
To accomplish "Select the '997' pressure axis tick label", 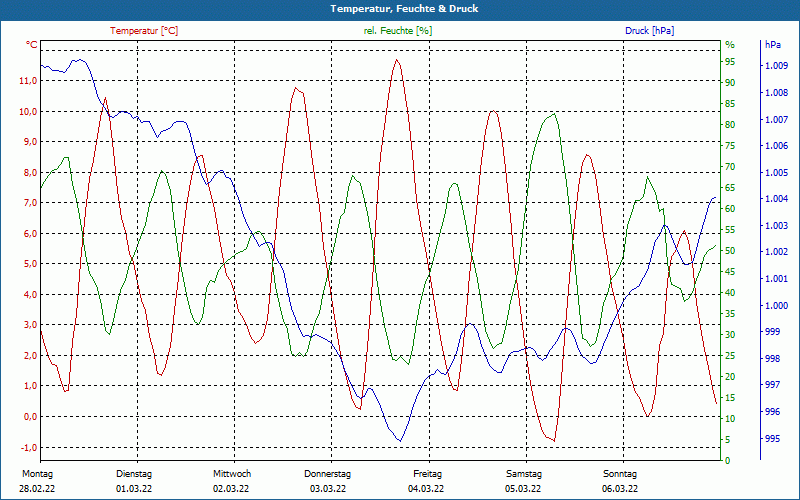I will (772, 385).
